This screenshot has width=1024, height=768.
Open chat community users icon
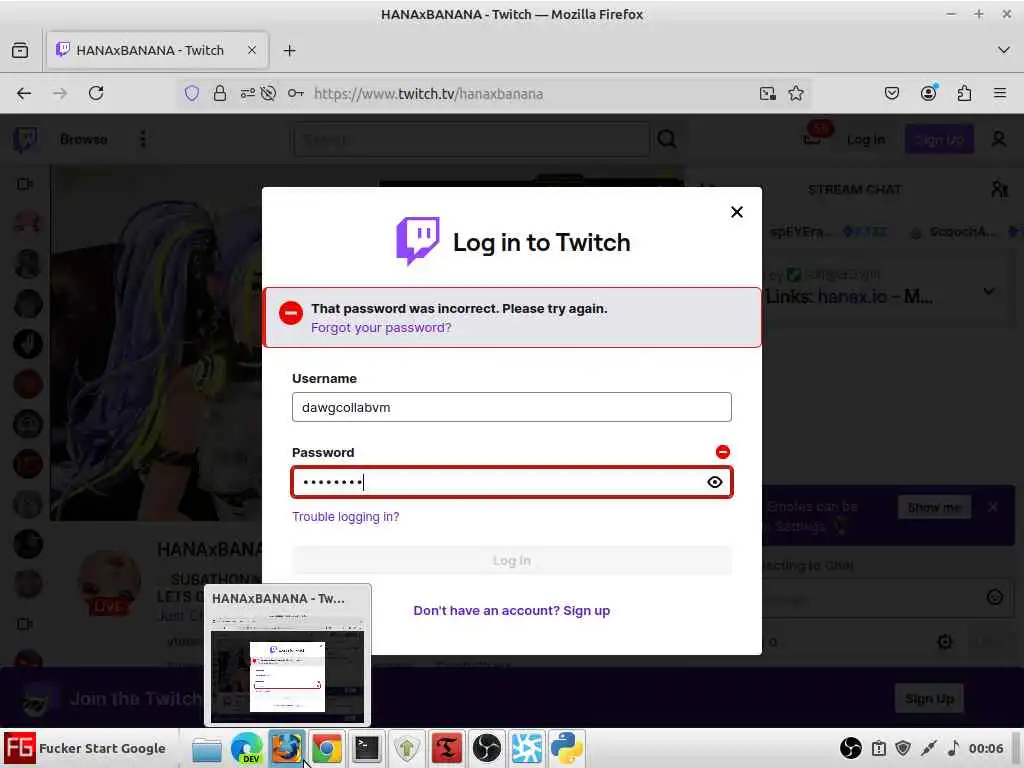point(999,189)
